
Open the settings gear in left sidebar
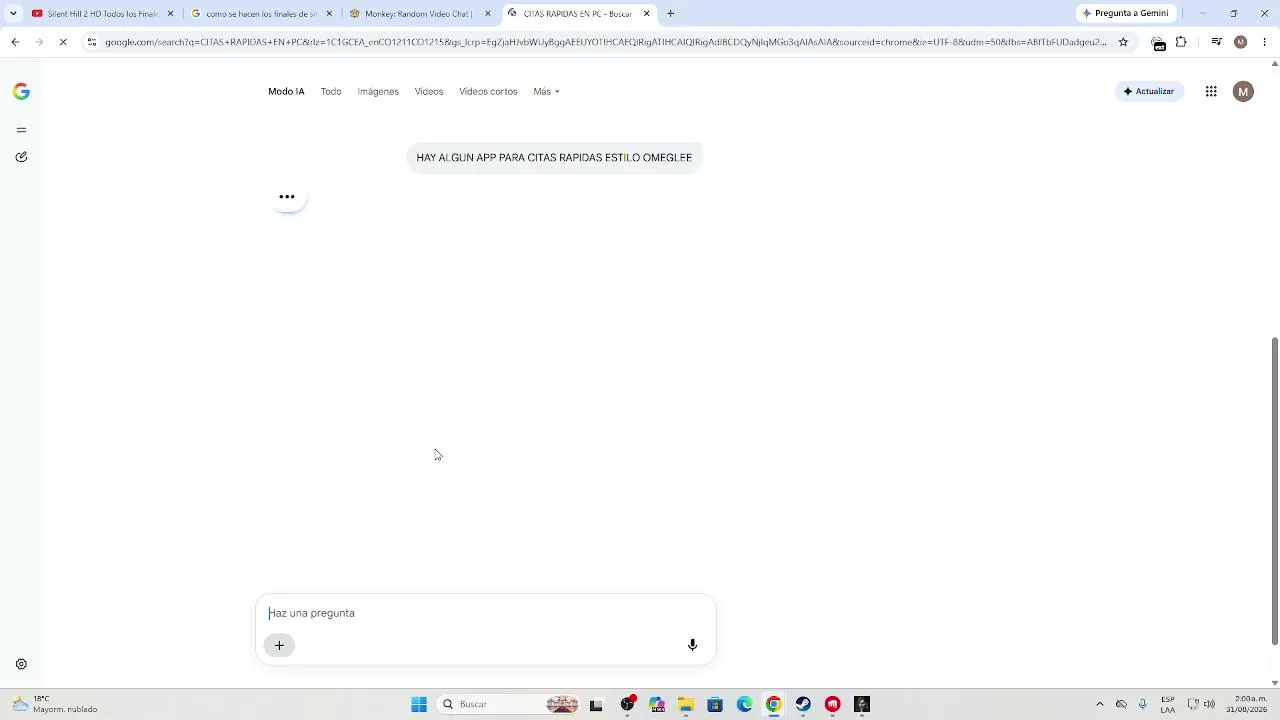point(21,664)
